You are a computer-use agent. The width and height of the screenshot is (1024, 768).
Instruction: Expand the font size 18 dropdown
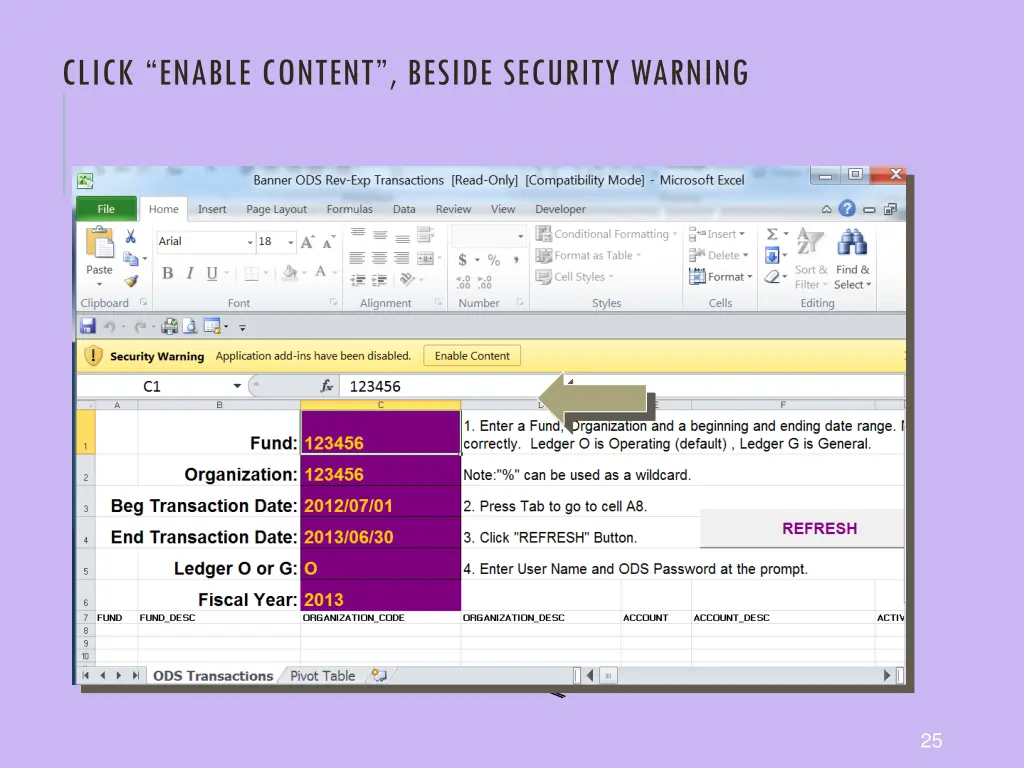291,242
